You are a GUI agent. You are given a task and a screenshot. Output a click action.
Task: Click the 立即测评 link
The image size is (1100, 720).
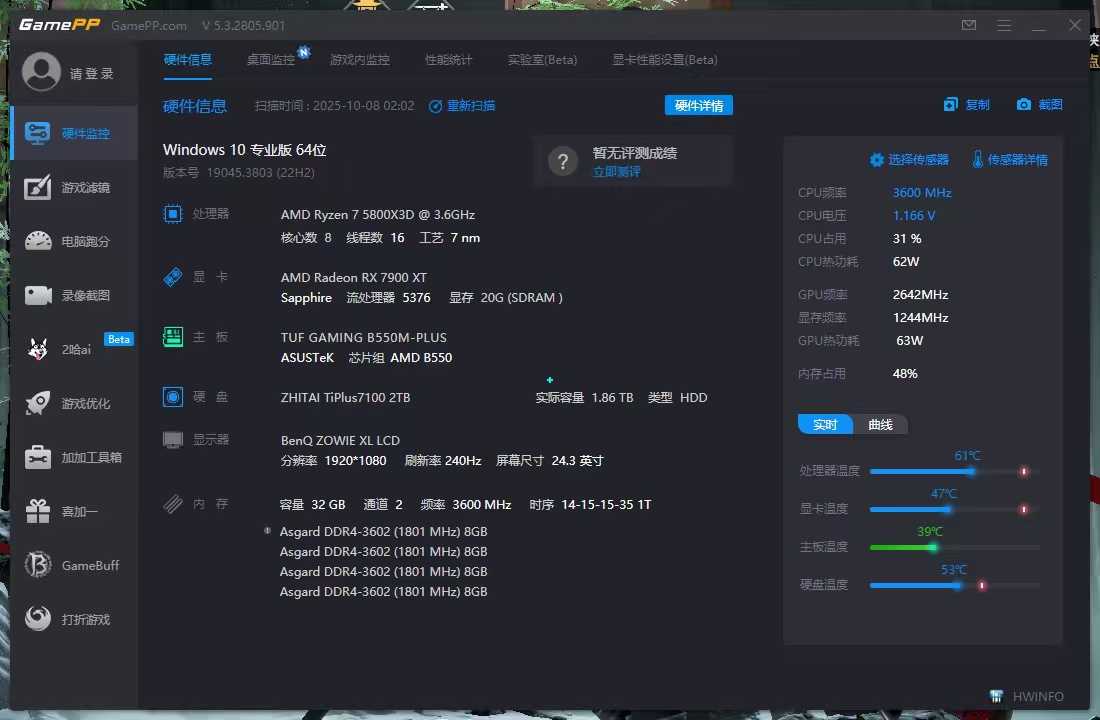pos(617,172)
